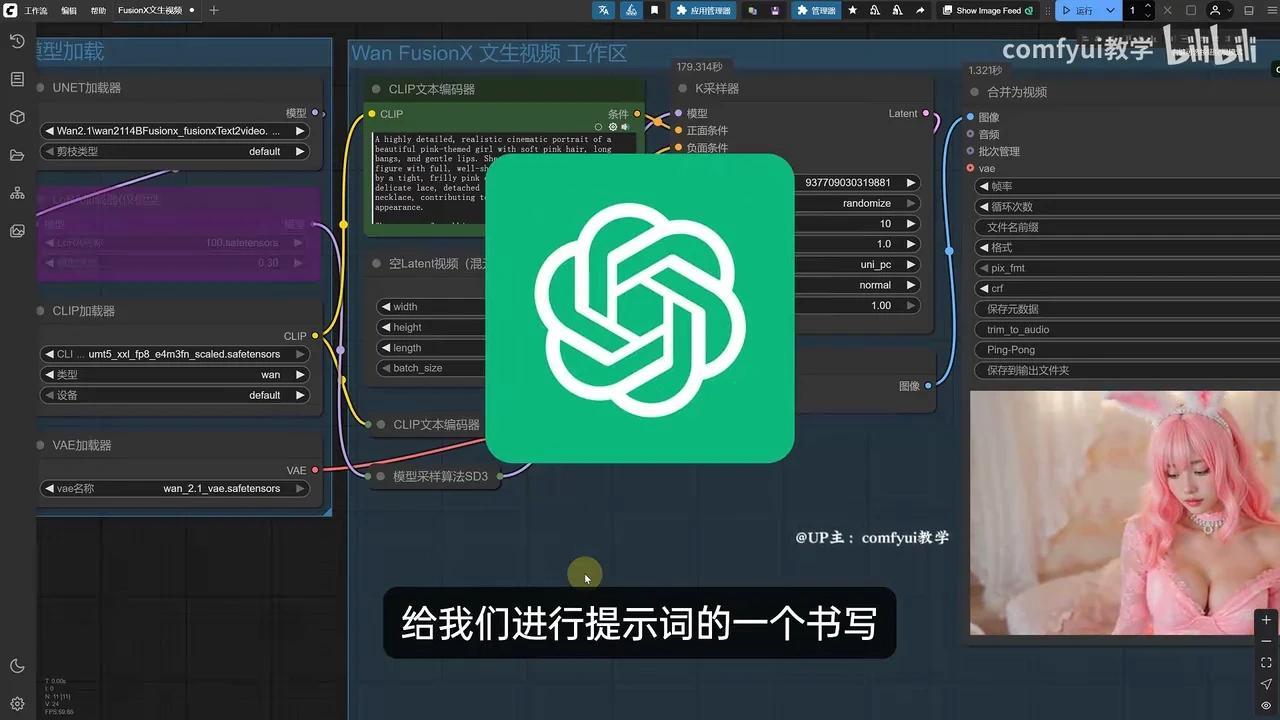Select the FusionX文生视频 workflow tab
The image size is (1280, 720).
[152, 10]
